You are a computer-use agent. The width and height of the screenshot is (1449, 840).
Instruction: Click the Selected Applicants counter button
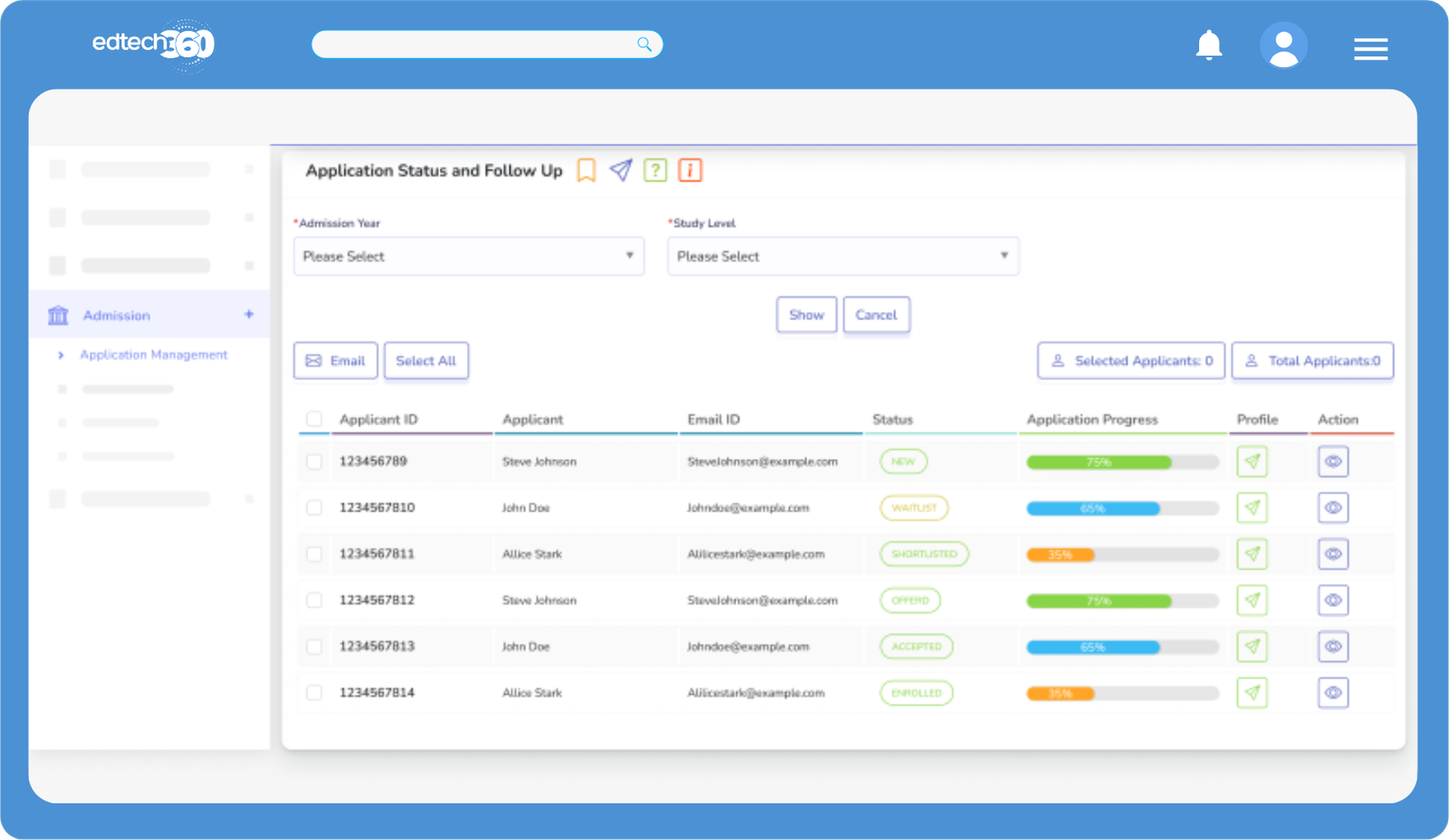[1131, 360]
